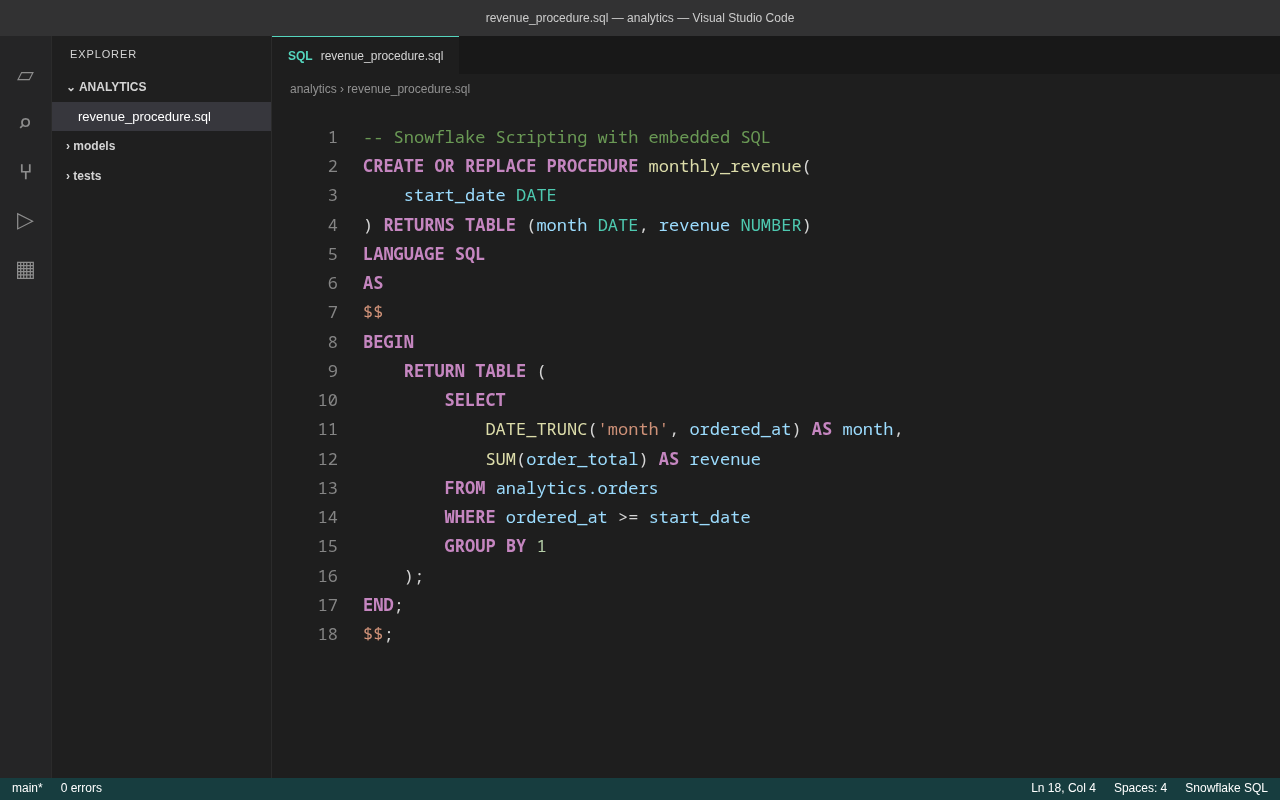Click the GROUP BY clause
This screenshot has height=800, width=1280.
point(495,546)
